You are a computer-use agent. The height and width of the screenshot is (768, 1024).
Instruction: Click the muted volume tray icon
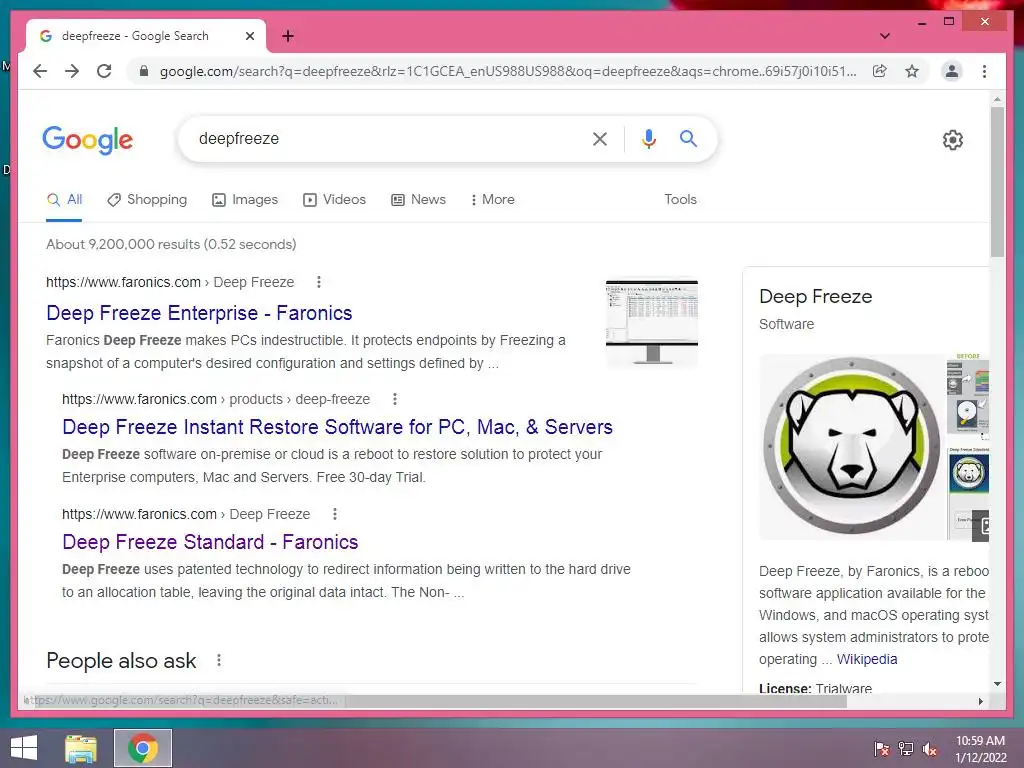point(930,749)
